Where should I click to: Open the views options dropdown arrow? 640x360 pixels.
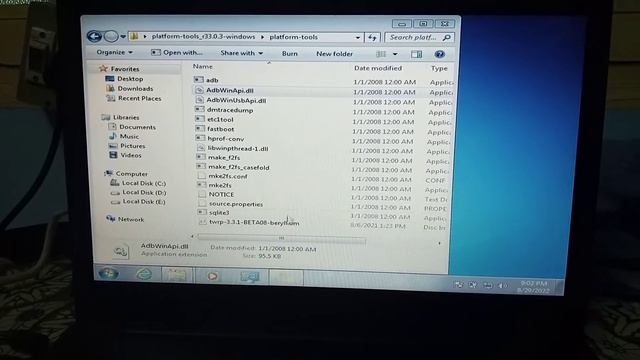[x=395, y=54]
